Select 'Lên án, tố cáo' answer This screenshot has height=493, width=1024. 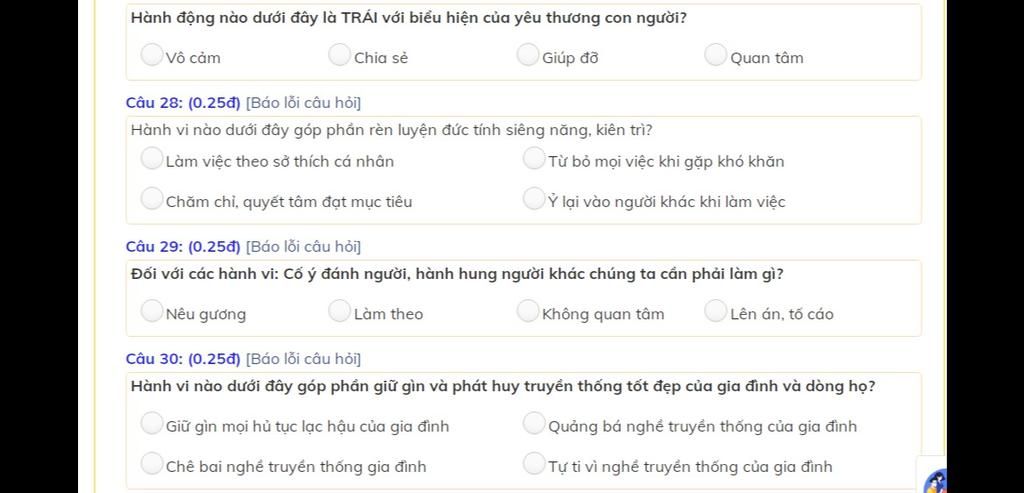pos(716,311)
